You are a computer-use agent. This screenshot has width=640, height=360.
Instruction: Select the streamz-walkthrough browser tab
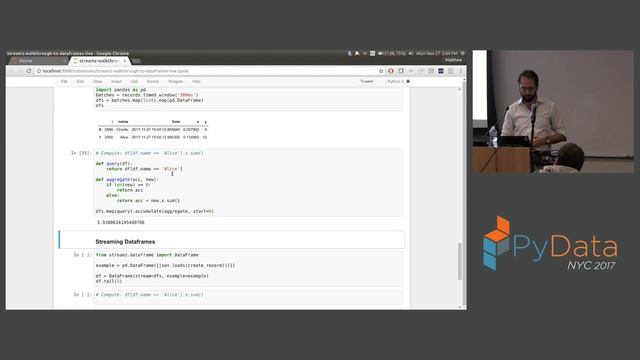click(x=99, y=61)
